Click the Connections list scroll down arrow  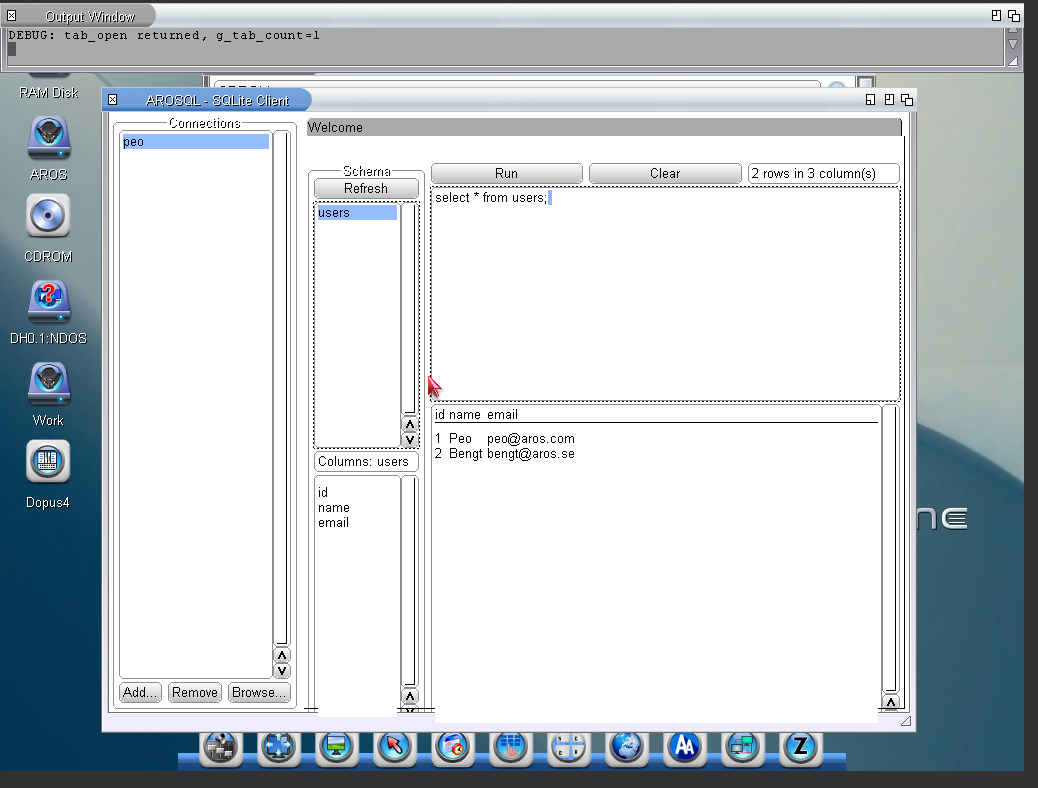click(x=282, y=671)
